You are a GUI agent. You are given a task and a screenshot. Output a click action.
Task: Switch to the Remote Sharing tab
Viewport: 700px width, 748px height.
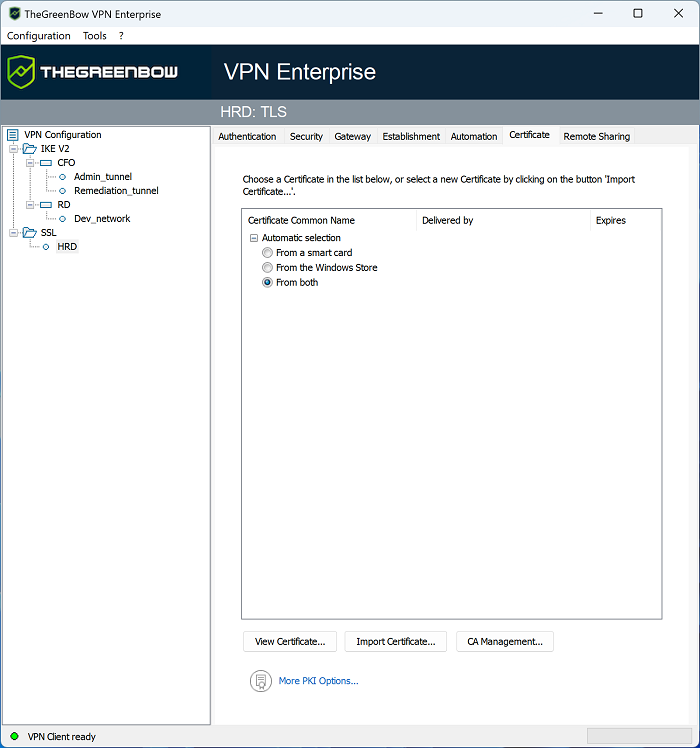click(x=596, y=136)
